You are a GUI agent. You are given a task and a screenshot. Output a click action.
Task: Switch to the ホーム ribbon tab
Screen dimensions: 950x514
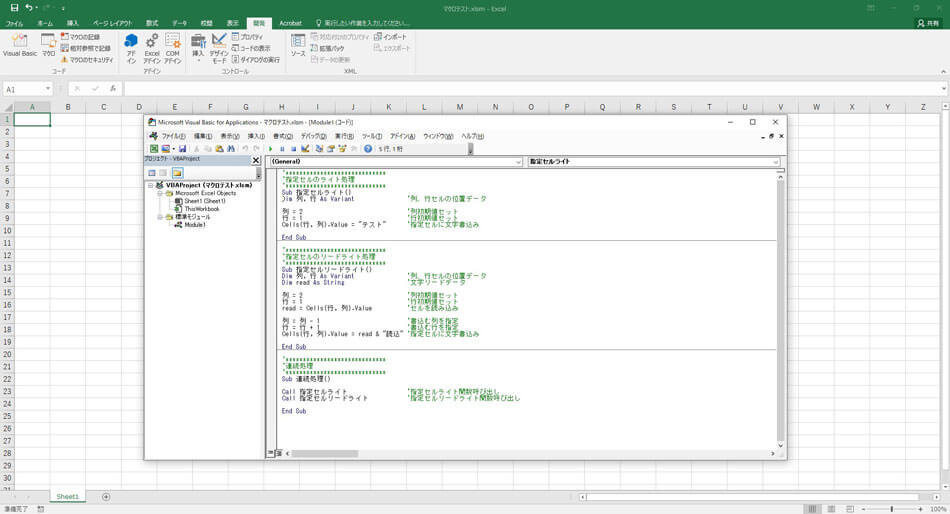click(45, 23)
